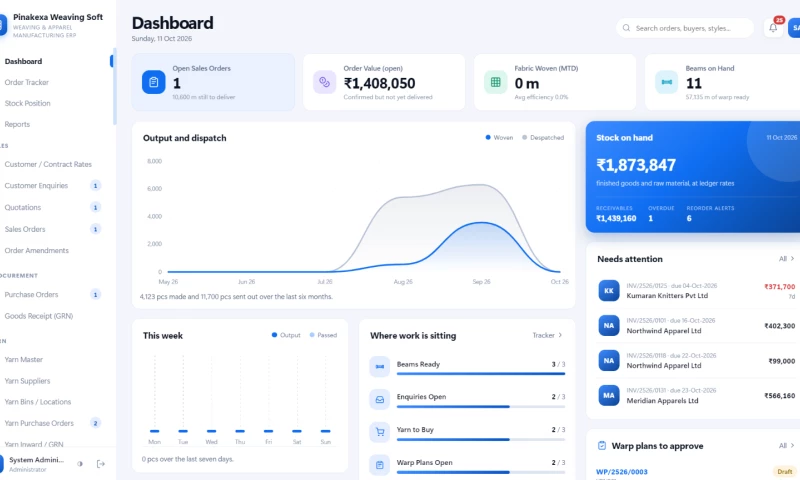Click the Enquiries Open progress bar

point(481,407)
